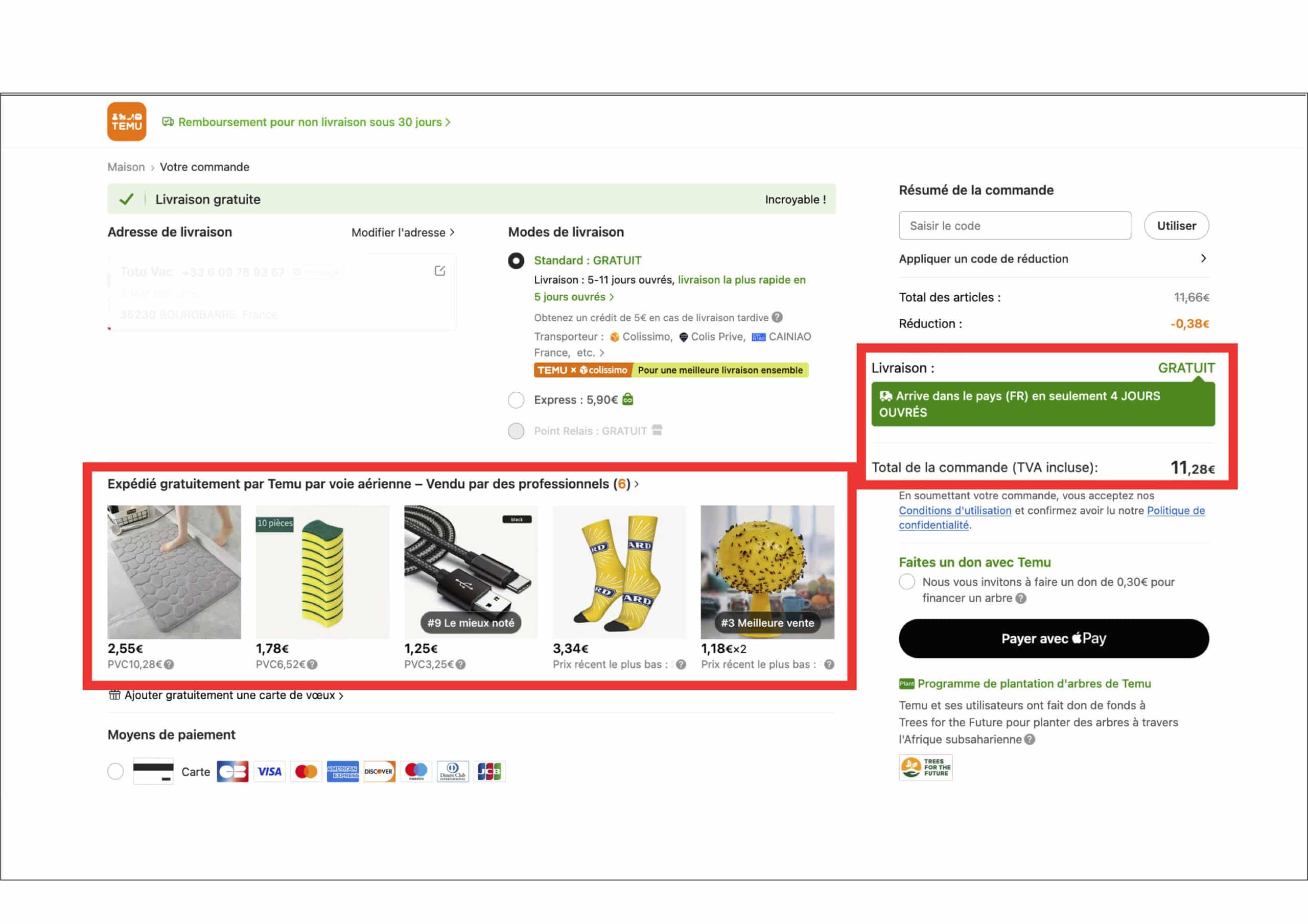This screenshot has width=1308, height=924.
Task: Click the Trees for the Future logo
Action: click(925, 767)
